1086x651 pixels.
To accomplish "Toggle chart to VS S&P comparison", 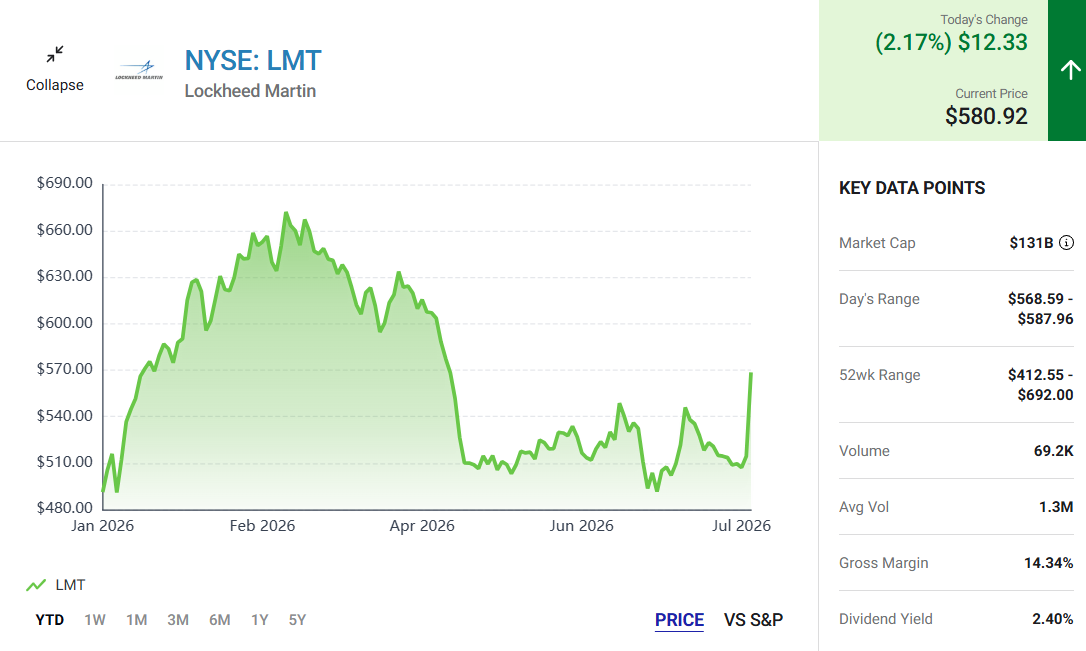I will (754, 620).
